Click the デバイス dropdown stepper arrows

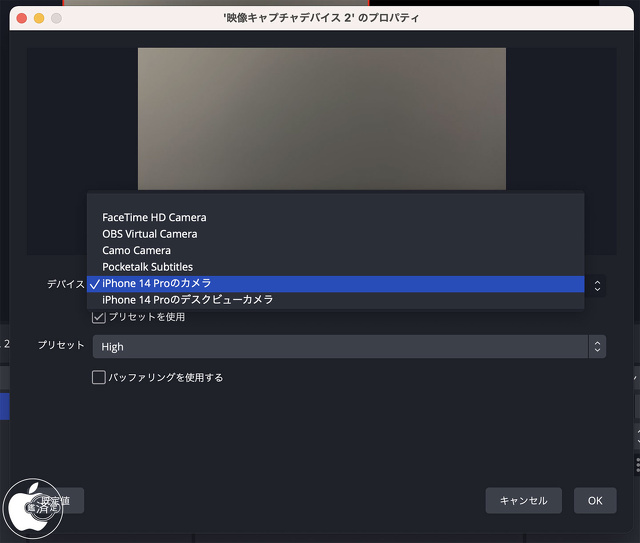597,286
